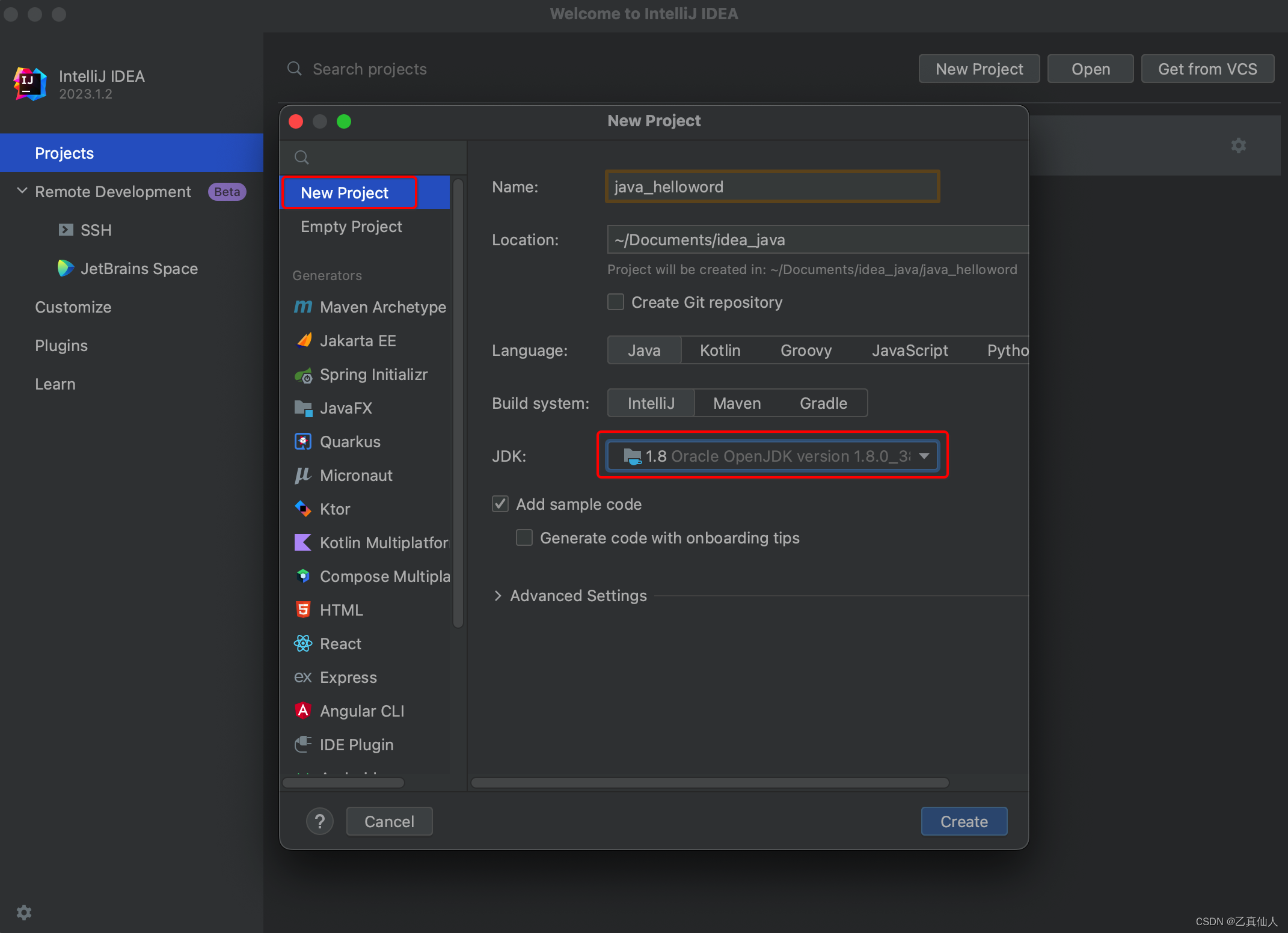This screenshot has width=1288, height=933.
Task: Click the Jakarta EE generator icon
Action: click(304, 340)
